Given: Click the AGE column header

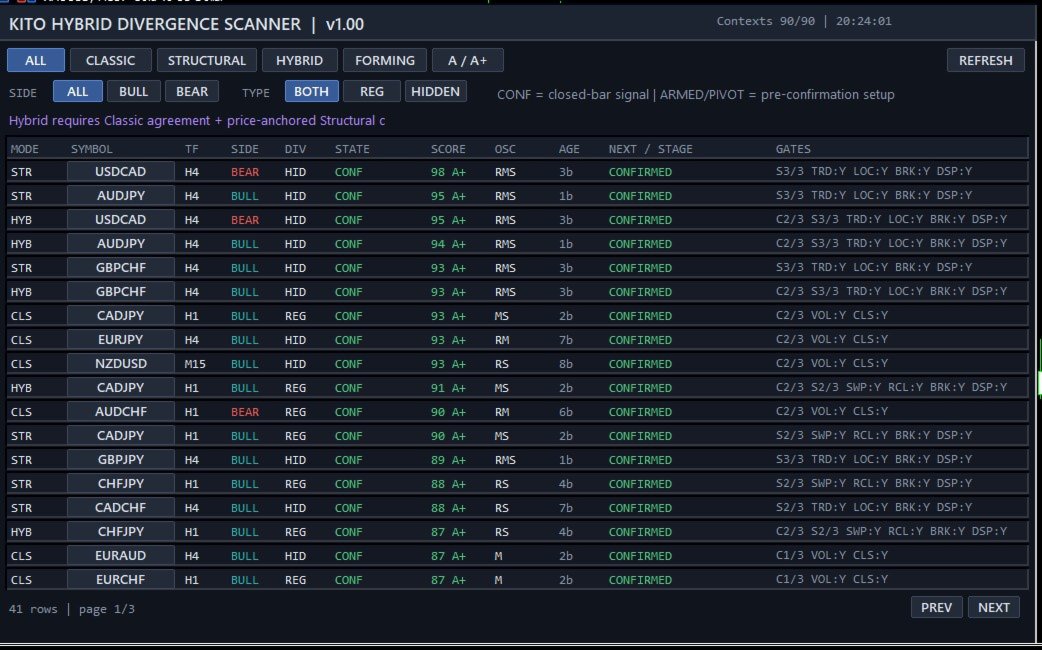Looking at the screenshot, I should click(569, 149).
